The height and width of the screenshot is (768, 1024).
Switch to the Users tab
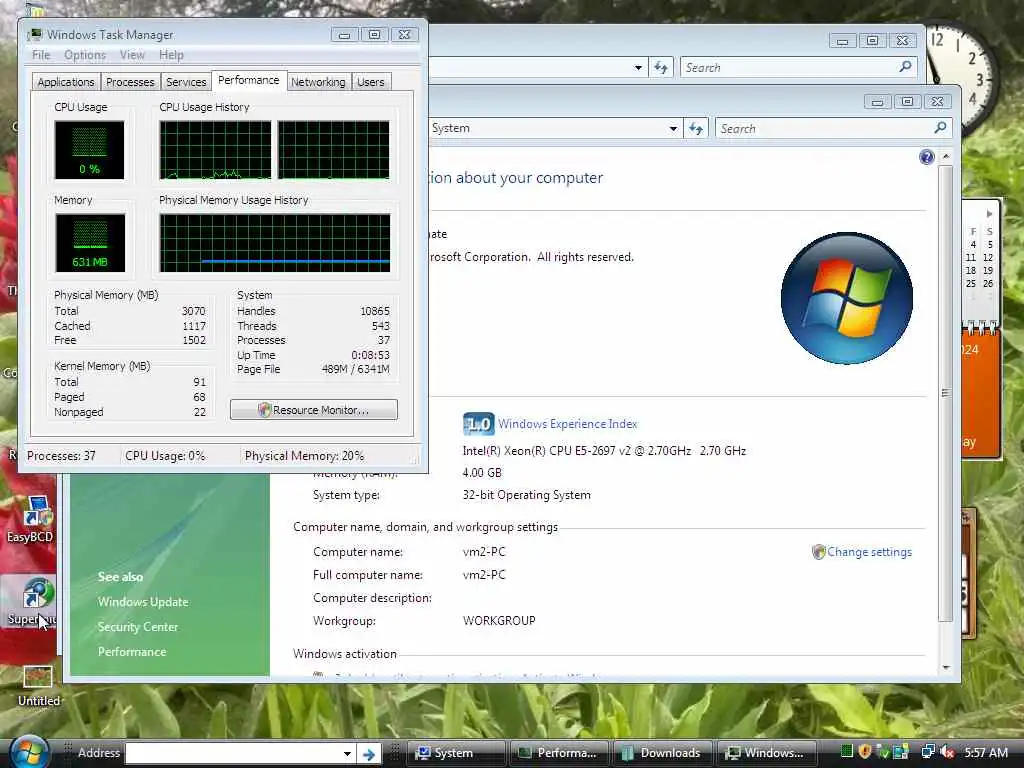370,82
